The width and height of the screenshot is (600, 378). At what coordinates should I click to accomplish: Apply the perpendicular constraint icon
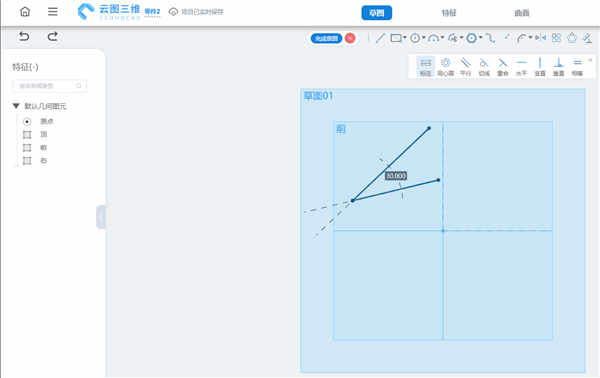coord(559,67)
